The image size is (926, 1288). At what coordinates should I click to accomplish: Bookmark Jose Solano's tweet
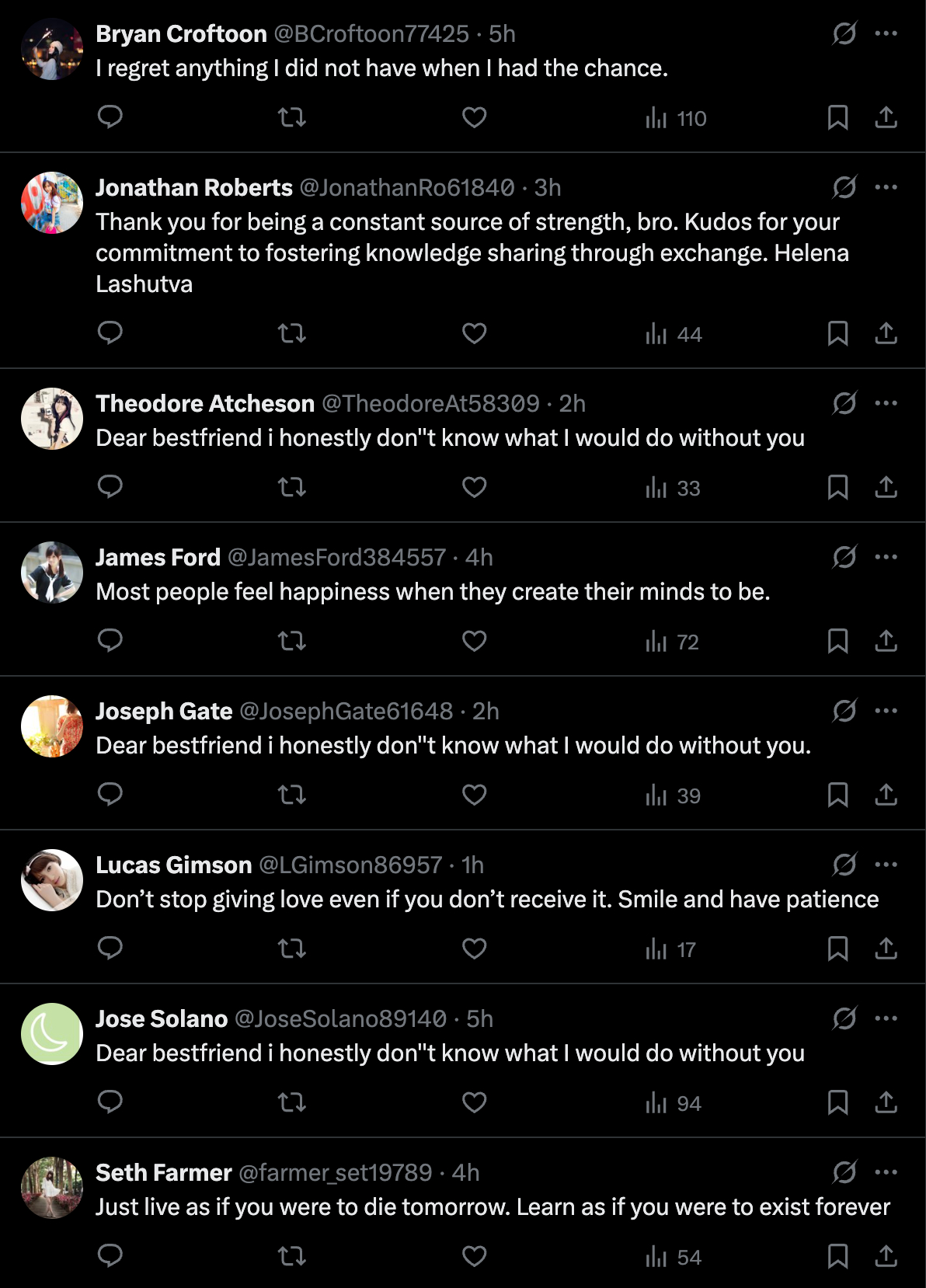(x=837, y=1102)
